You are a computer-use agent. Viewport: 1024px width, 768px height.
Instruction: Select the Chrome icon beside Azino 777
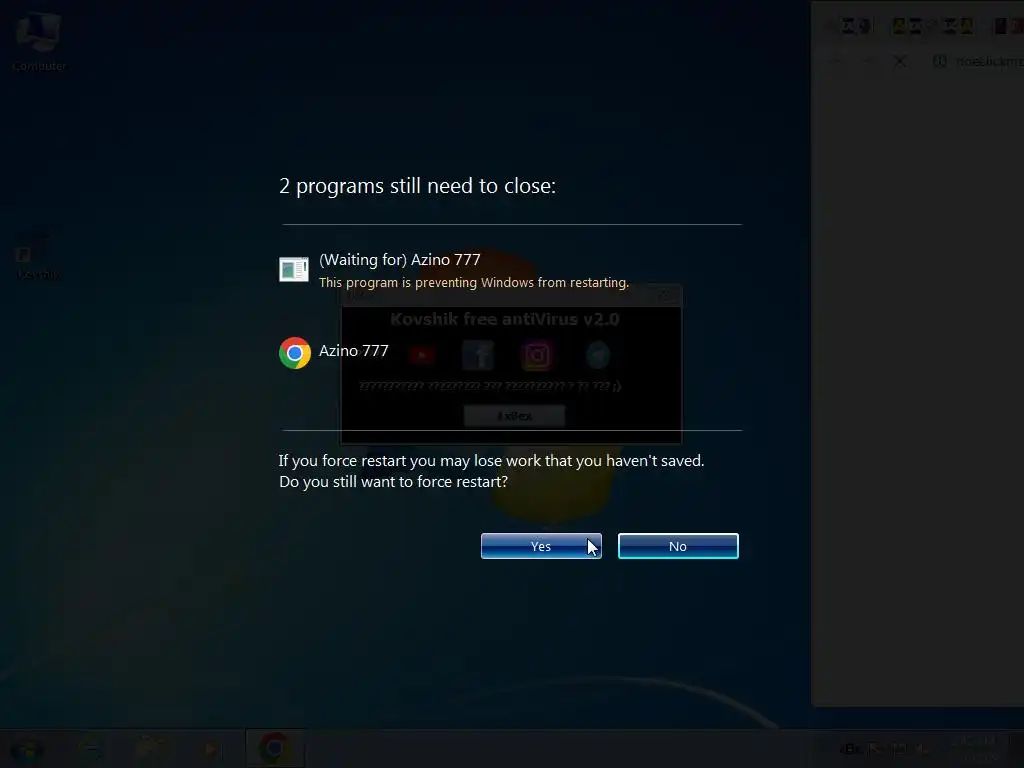pyautogui.click(x=295, y=353)
